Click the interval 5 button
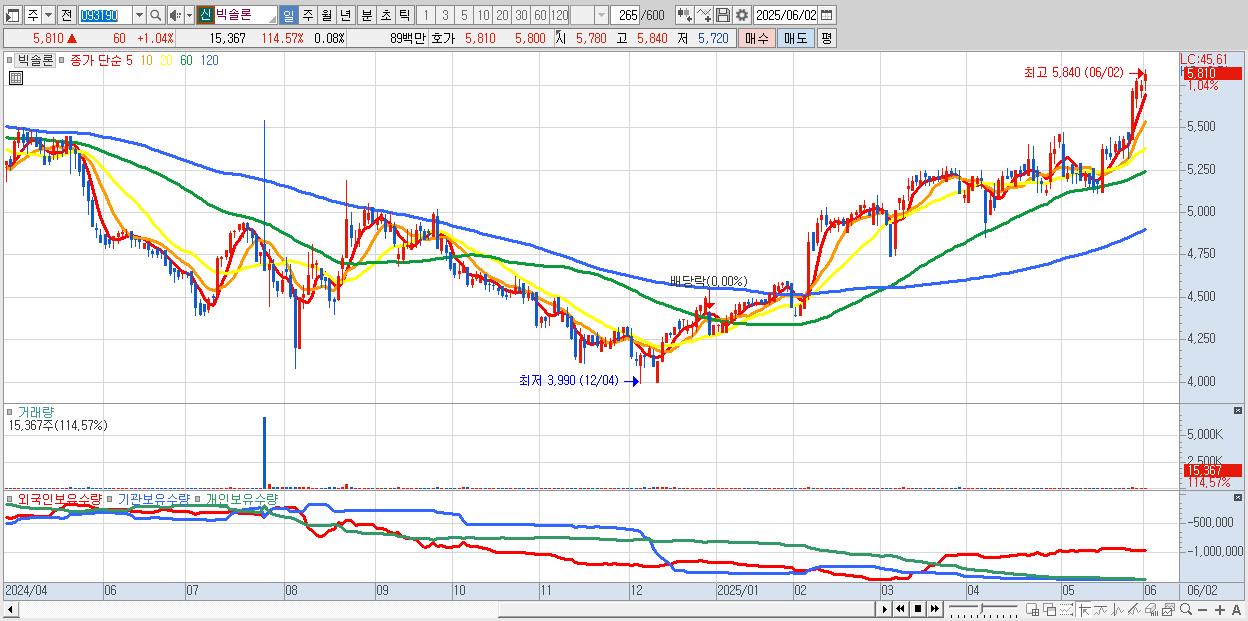The image size is (1248, 621). (464, 15)
